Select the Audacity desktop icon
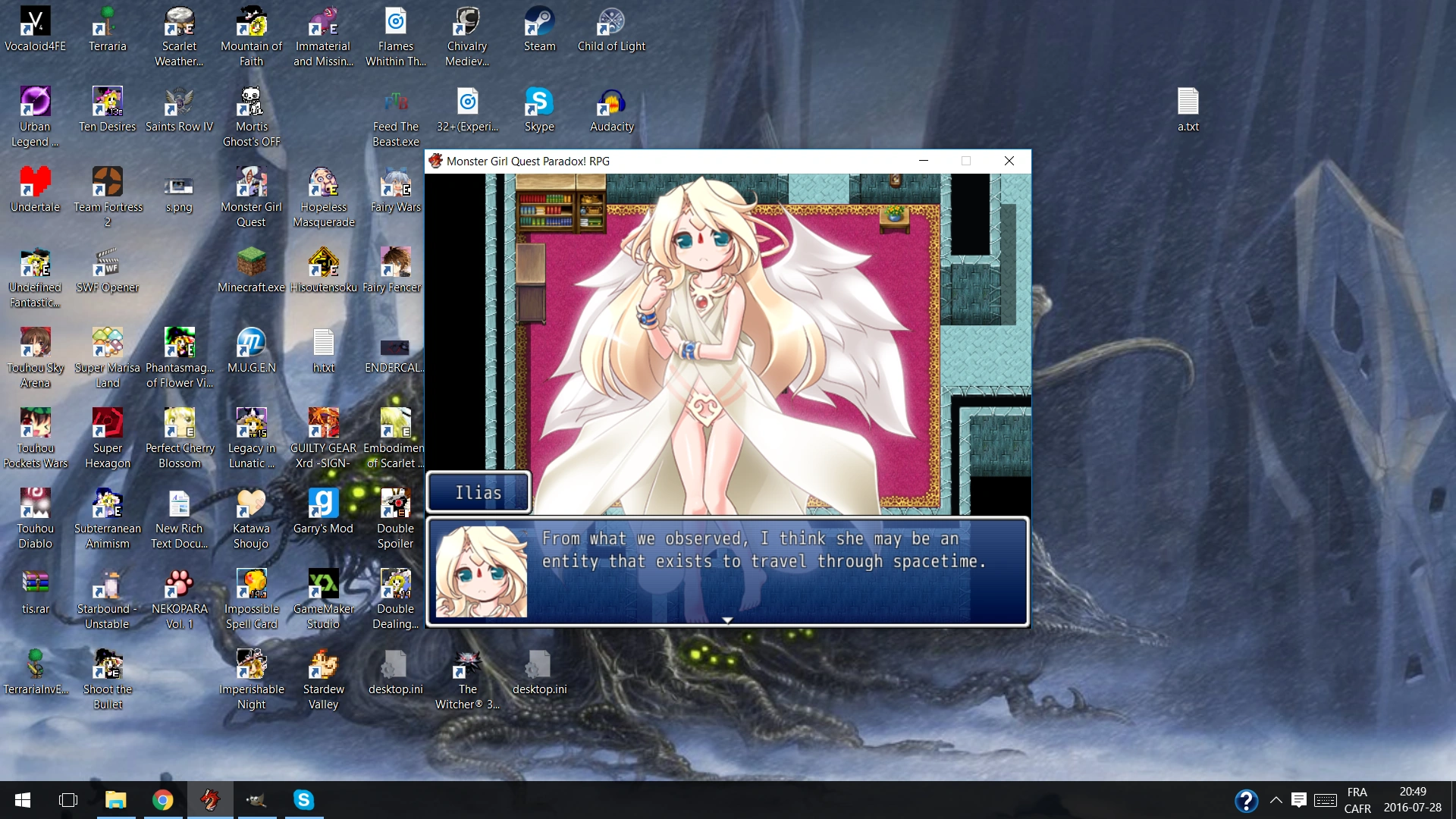1456x819 pixels. (x=611, y=103)
